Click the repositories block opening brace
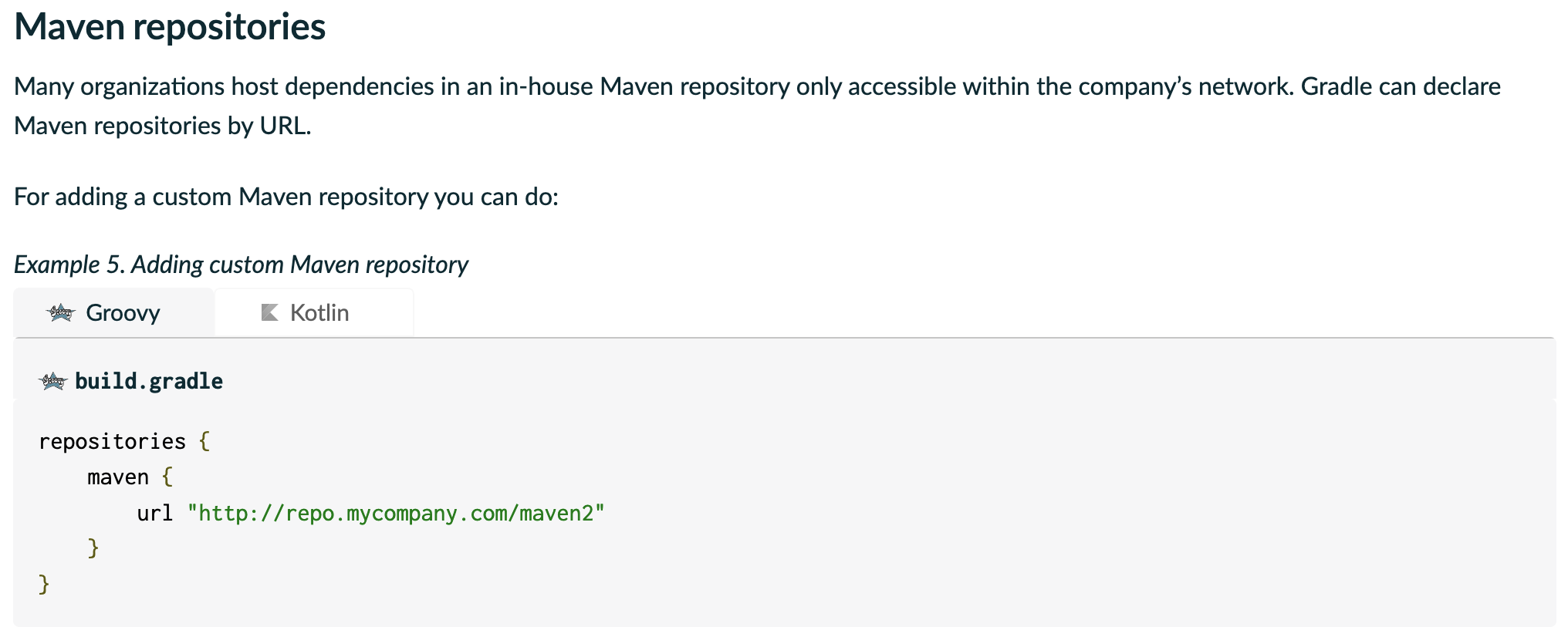The image size is (1568, 637). click(x=204, y=440)
